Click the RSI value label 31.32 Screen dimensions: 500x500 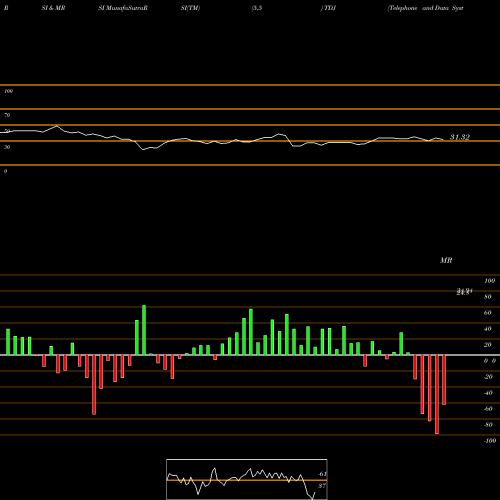pos(460,137)
